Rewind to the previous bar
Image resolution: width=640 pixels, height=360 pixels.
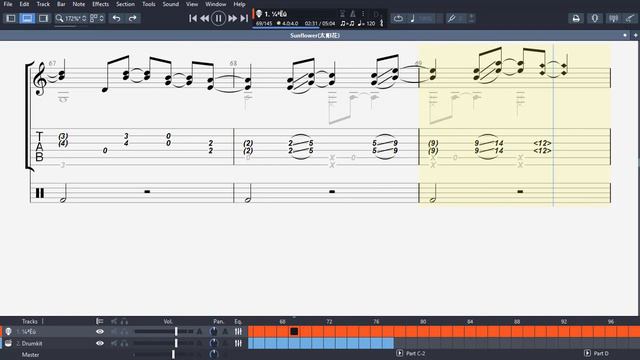(204, 18)
